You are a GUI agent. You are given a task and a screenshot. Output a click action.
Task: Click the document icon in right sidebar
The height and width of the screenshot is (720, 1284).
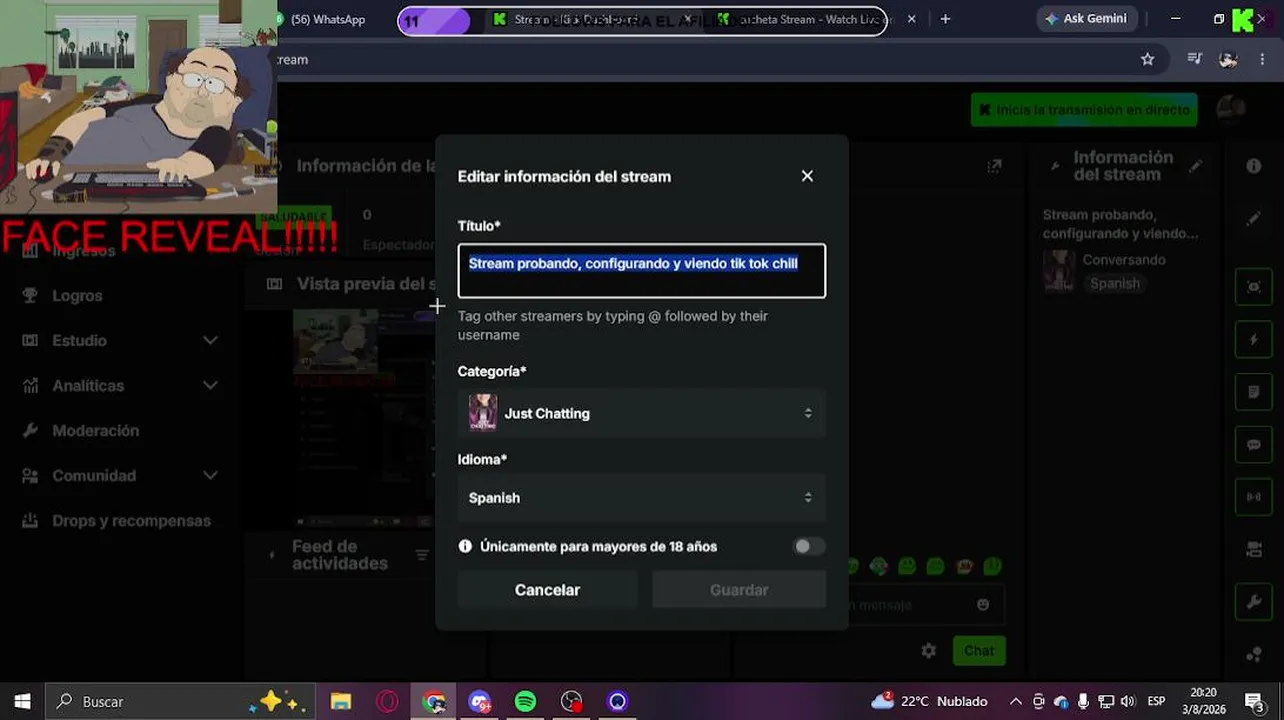(x=1254, y=392)
